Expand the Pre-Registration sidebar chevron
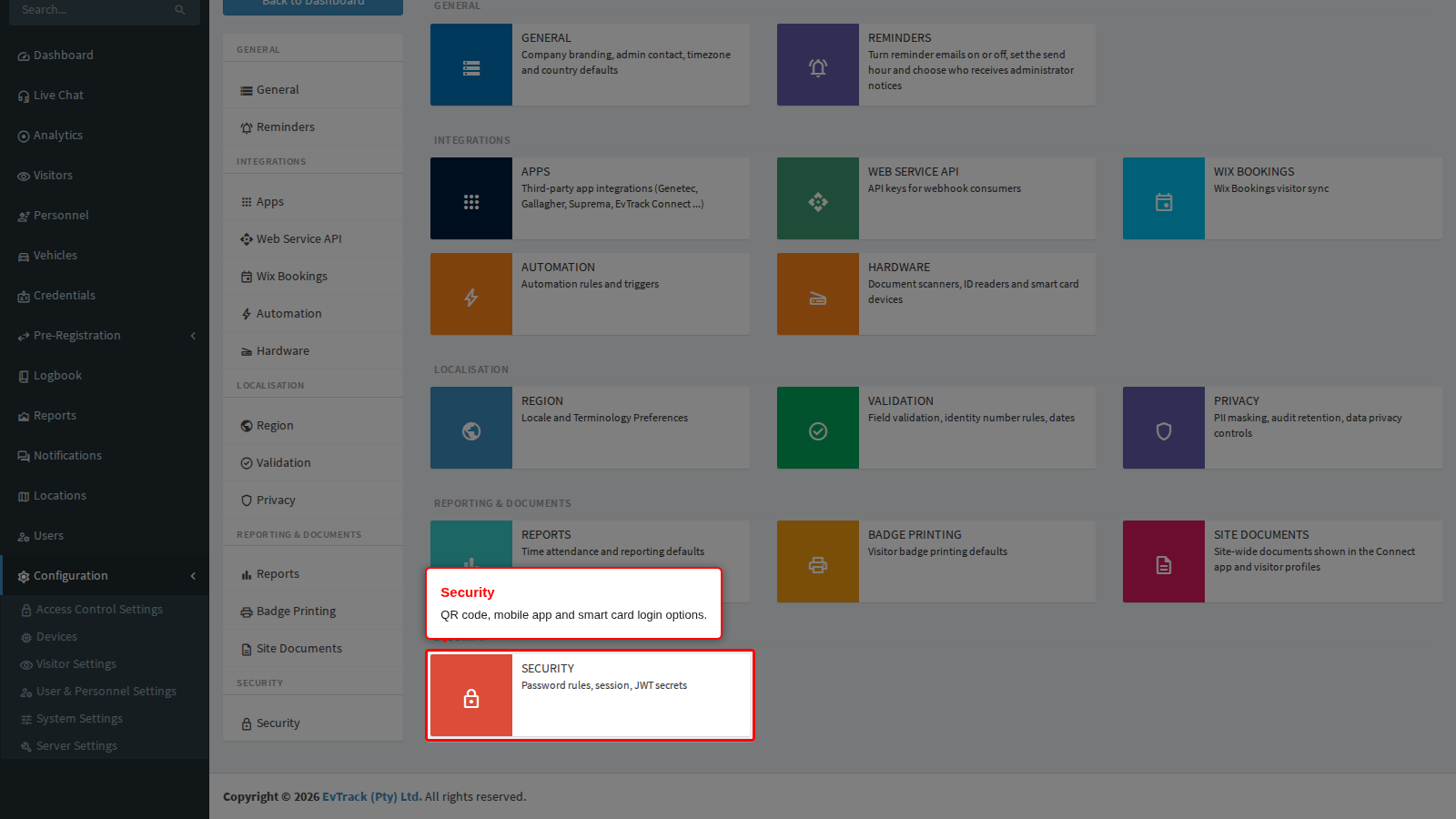Image resolution: width=1456 pixels, height=819 pixels. tap(193, 336)
